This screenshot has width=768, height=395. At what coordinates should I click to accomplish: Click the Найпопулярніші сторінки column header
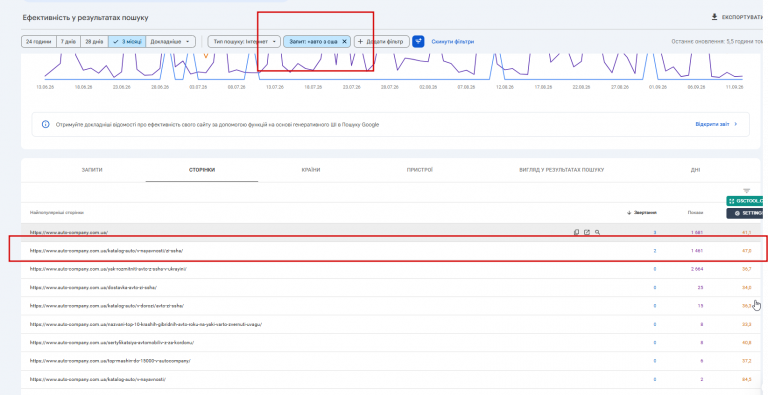(57, 213)
